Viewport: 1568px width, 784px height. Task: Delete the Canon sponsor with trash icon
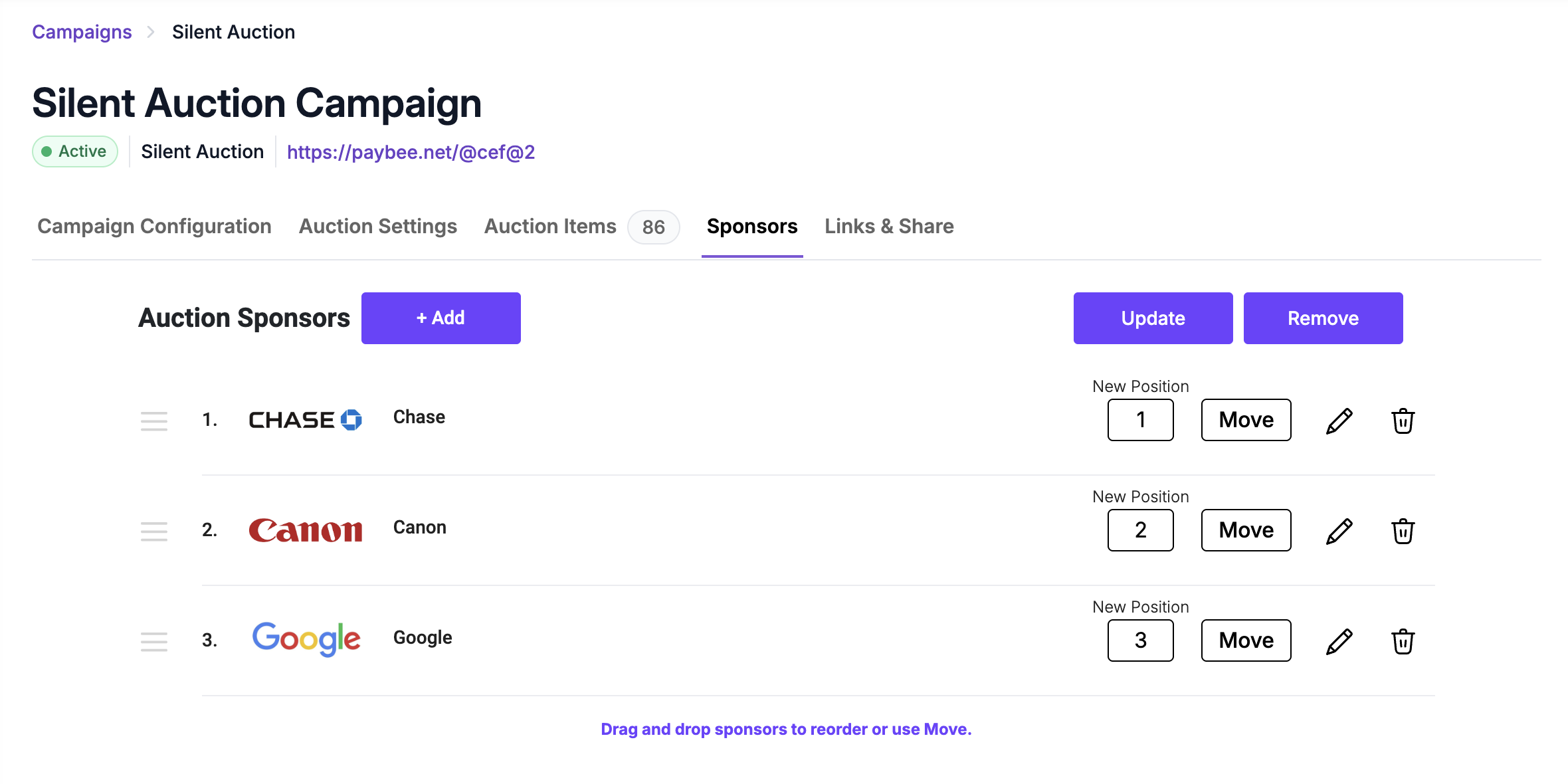pos(1403,531)
